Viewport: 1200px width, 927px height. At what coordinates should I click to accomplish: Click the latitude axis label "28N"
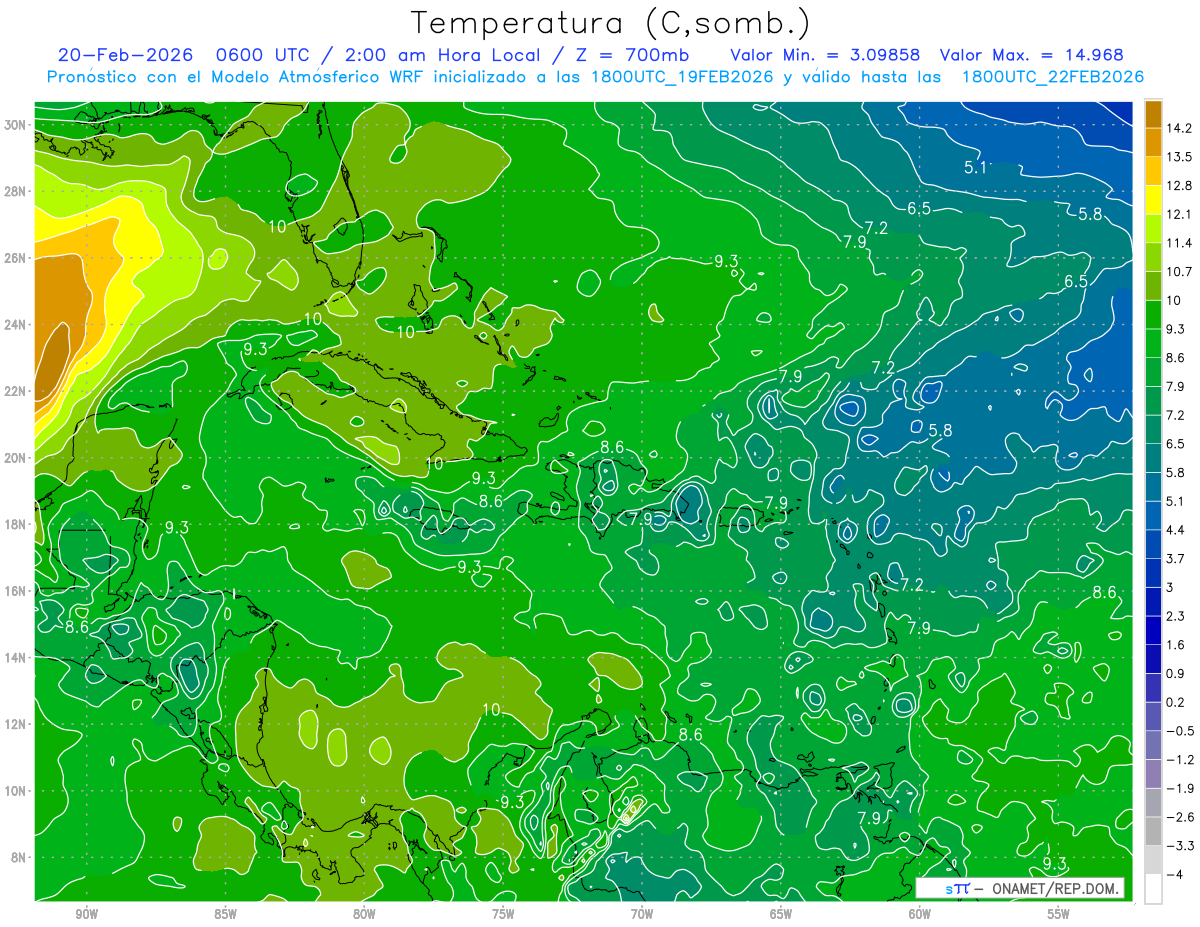(x=16, y=191)
